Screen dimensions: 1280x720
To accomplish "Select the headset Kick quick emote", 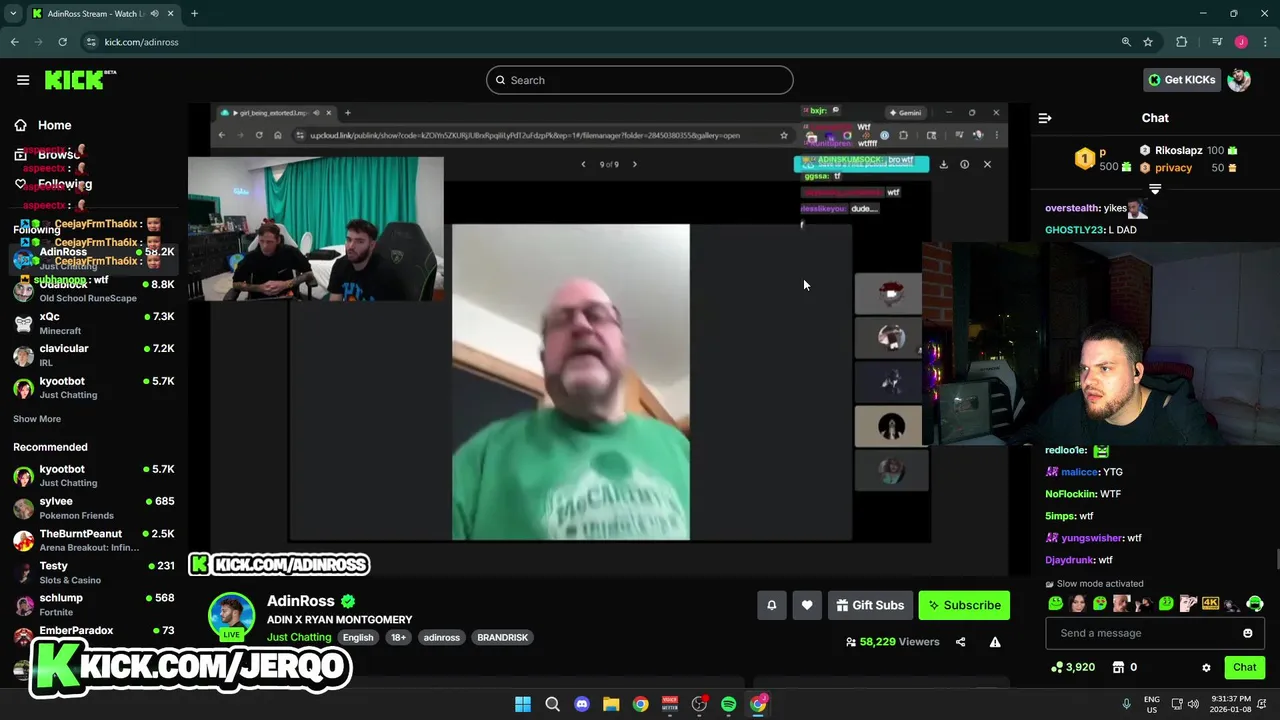I will [x=1255, y=603].
